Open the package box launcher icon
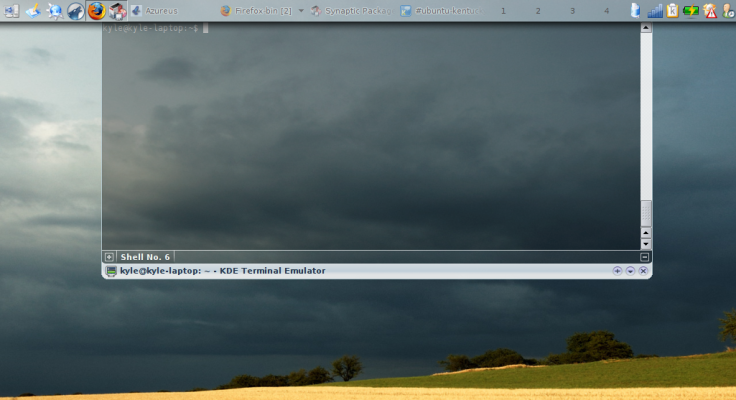Image resolution: width=736 pixels, height=400 pixels. [x=117, y=11]
